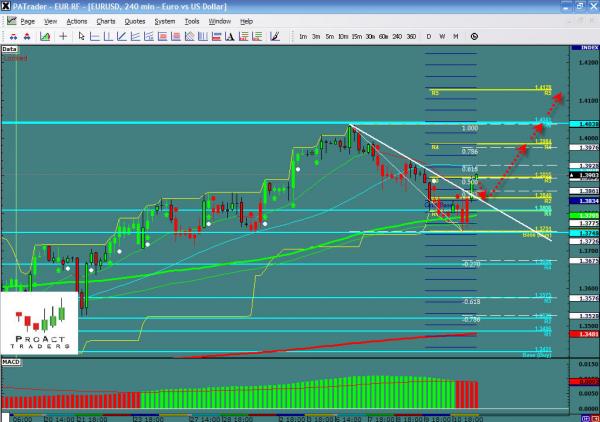Image resolution: width=600 pixels, height=422 pixels.
Task: Open the System menu
Action: [165, 20]
